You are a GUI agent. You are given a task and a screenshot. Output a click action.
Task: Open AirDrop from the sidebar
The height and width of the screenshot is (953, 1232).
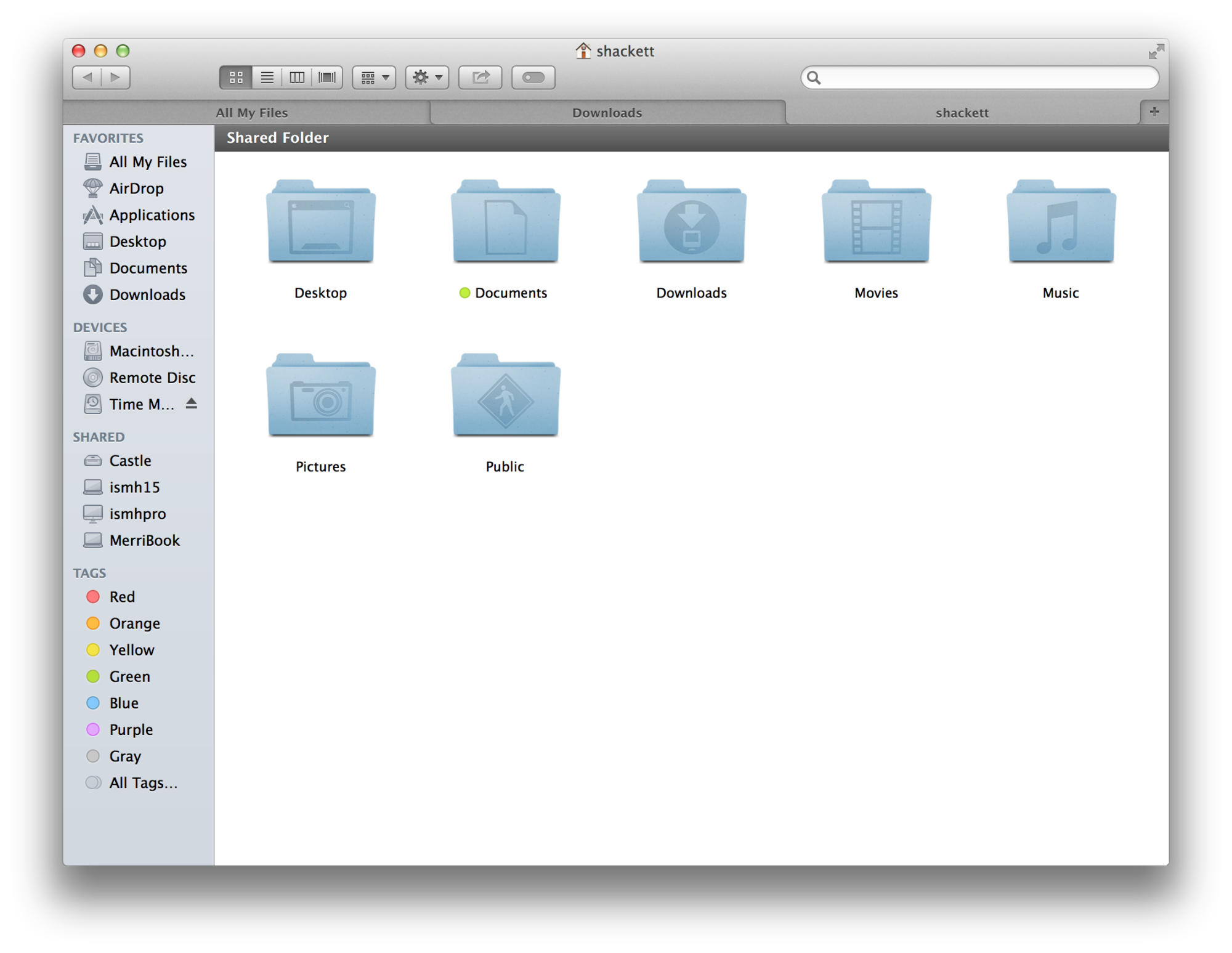(137, 188)
